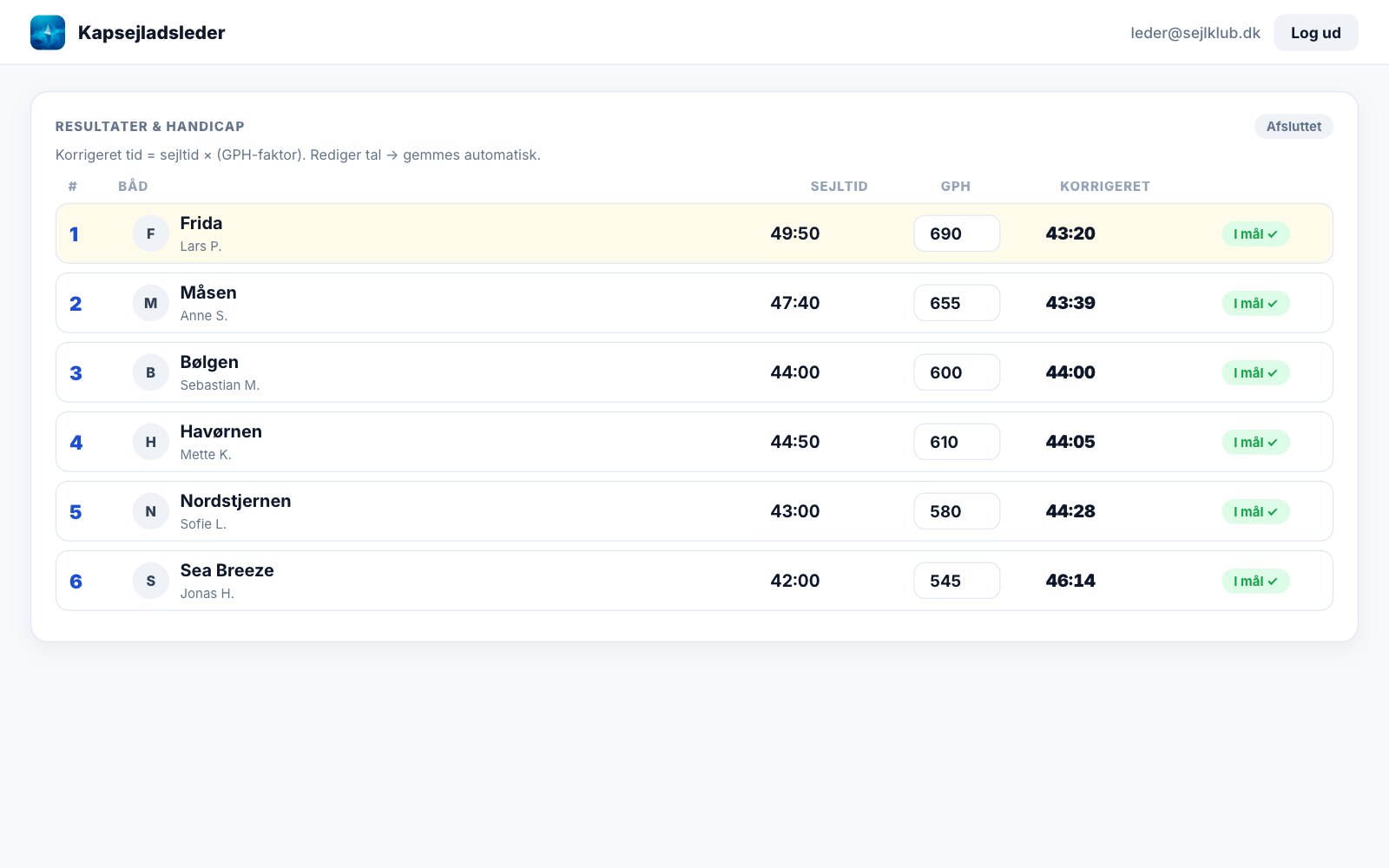
Task: Click Sea Breeze's GPH field 545
Action: pyautogui.click(x=957, y=581)
